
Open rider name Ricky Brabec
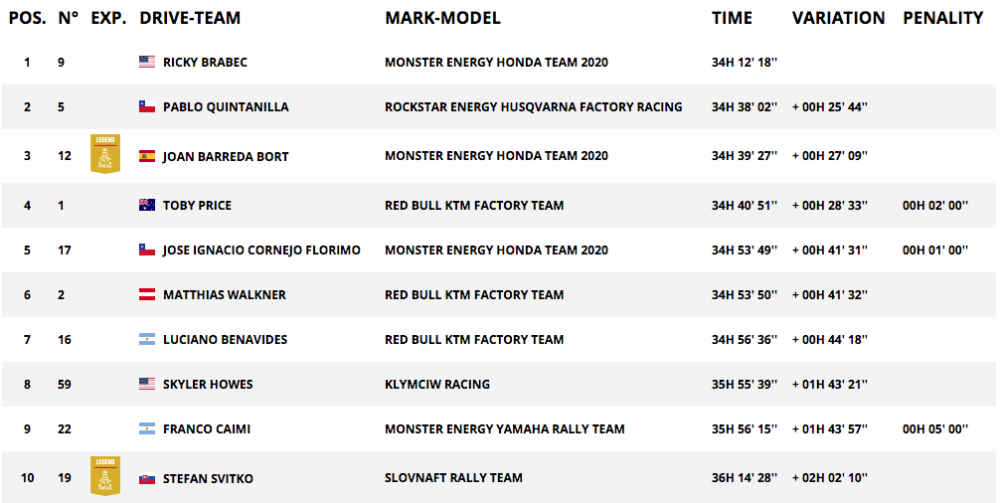tap(205, 62)
